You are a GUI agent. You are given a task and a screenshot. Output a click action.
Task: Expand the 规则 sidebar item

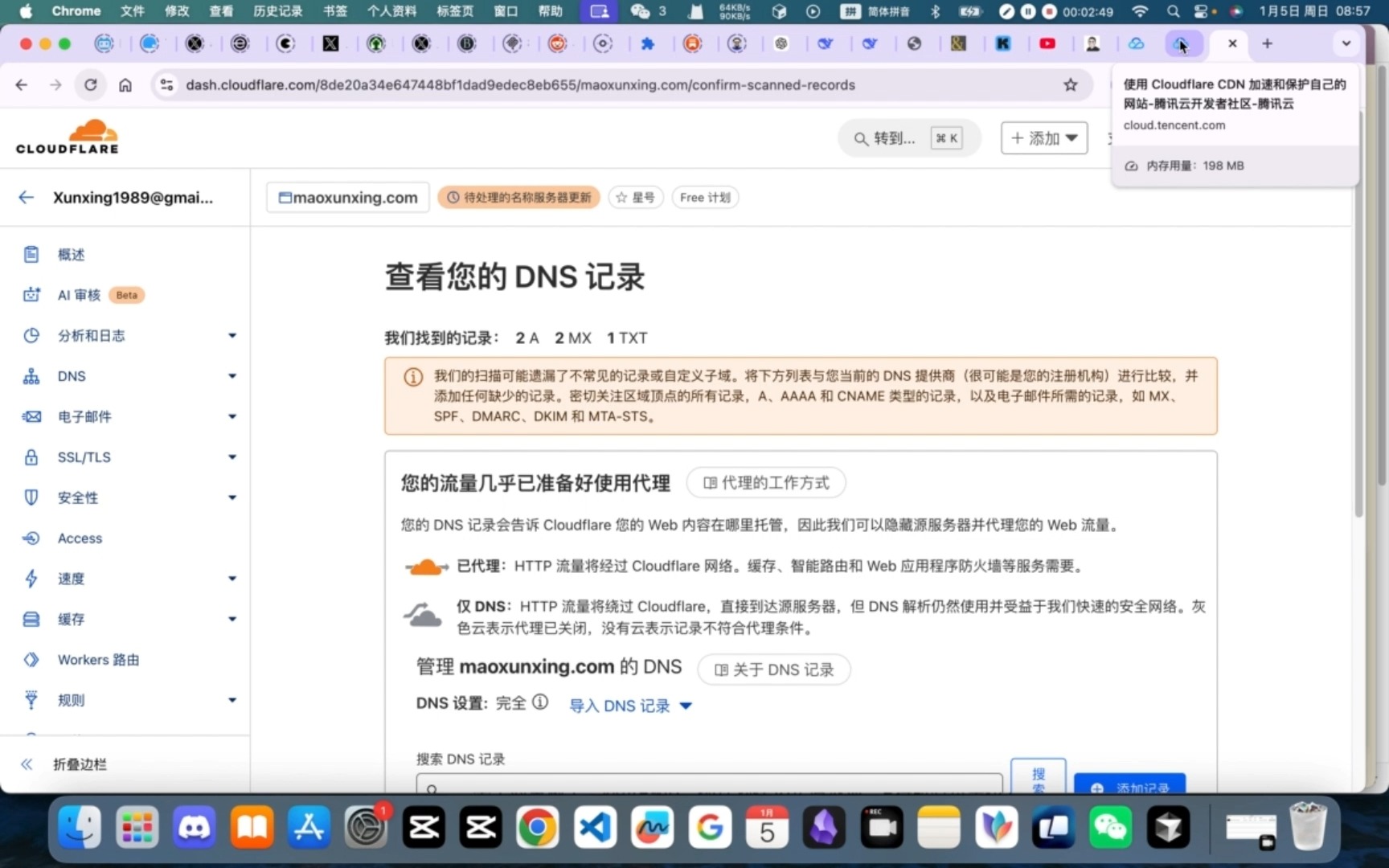click(70, 699)
